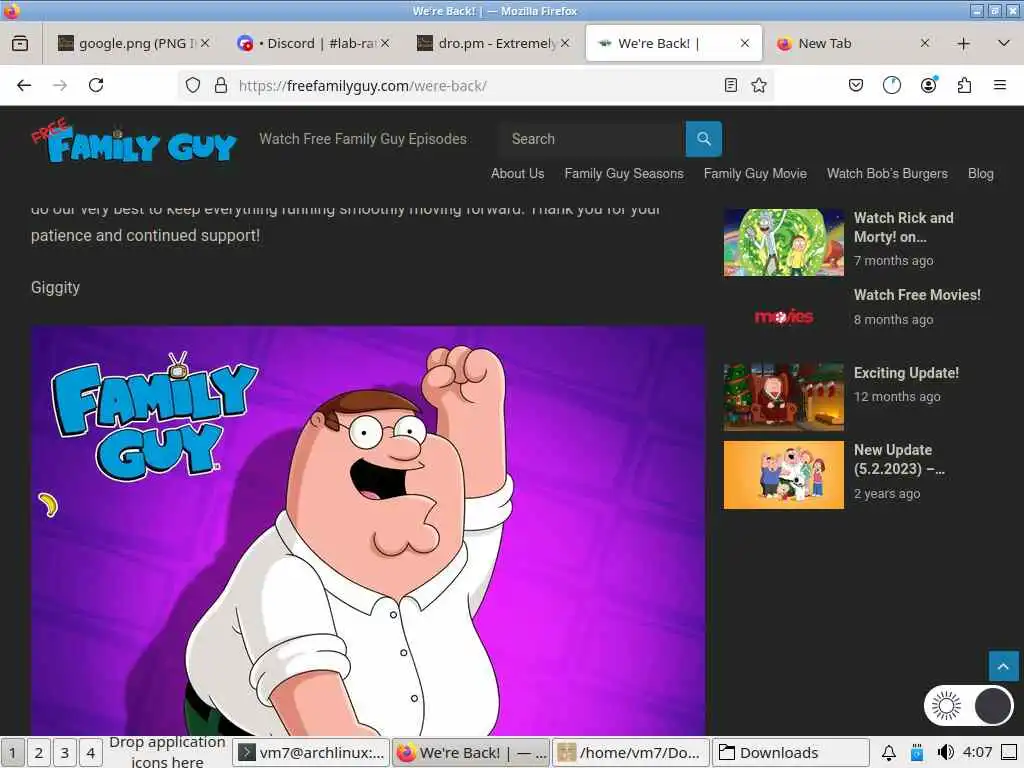Viewport: 1024px width, 768px height.
Task: Open the Watch Bob's Burgers menu link
Action: point(887,174)
